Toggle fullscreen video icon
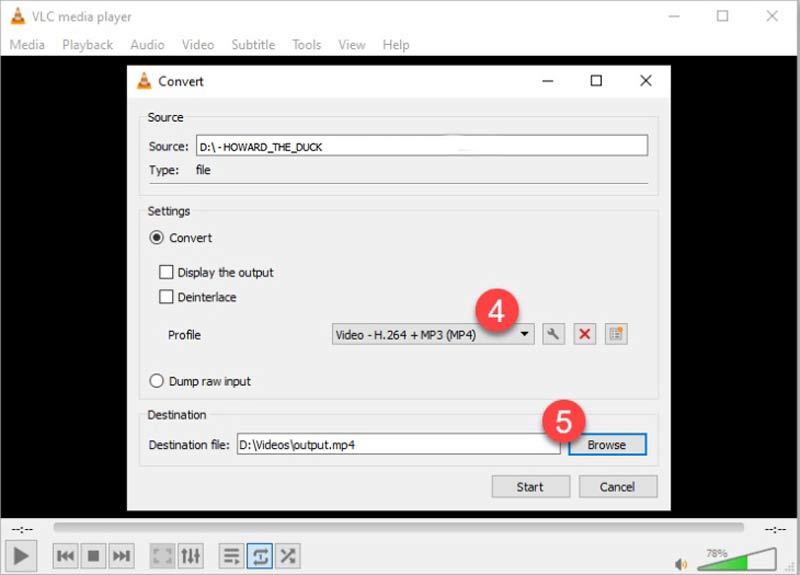This screenshot has height=575, width=800. pos(162,556)
